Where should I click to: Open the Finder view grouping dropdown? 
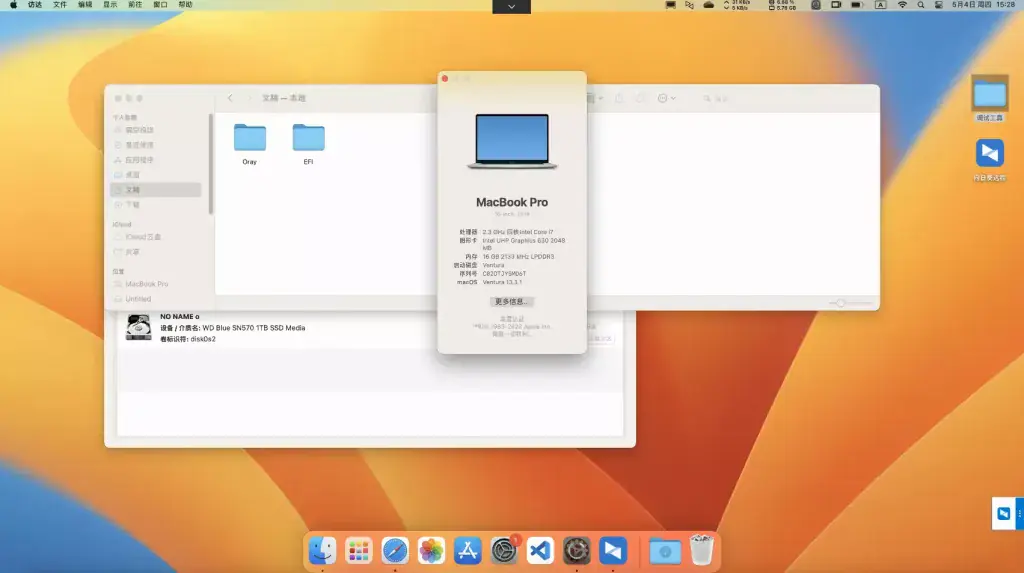[x=595, y=98]
